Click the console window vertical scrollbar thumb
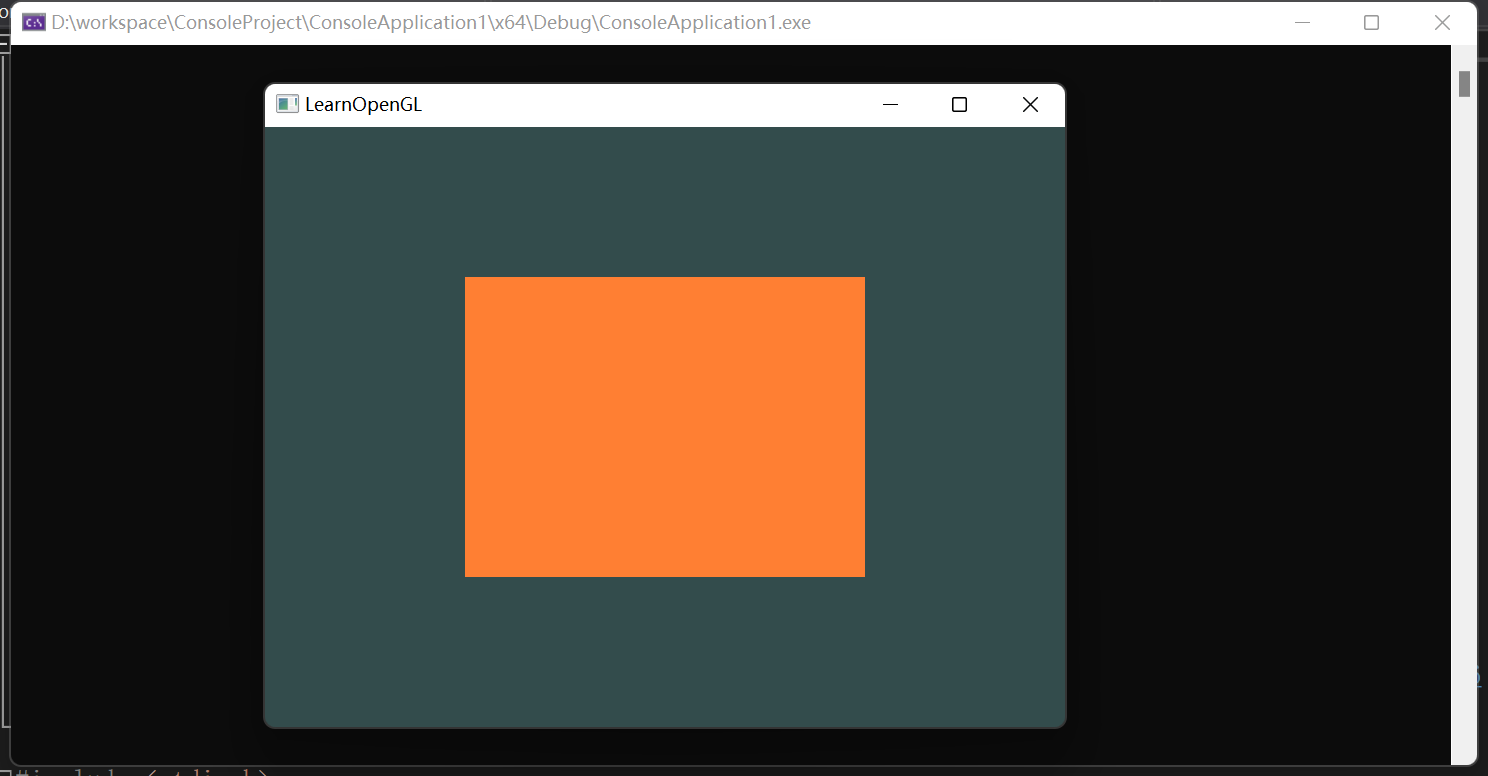 click(x=1464, y=84)
